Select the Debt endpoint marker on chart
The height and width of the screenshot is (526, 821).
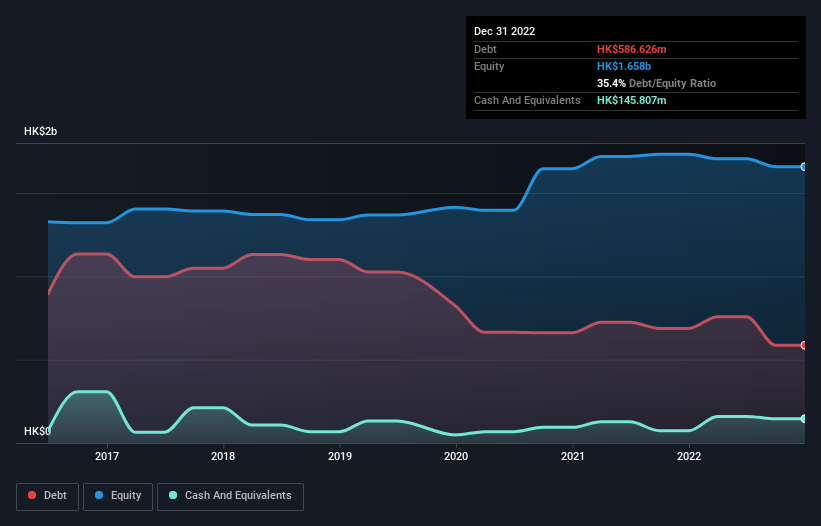[804, 345]
